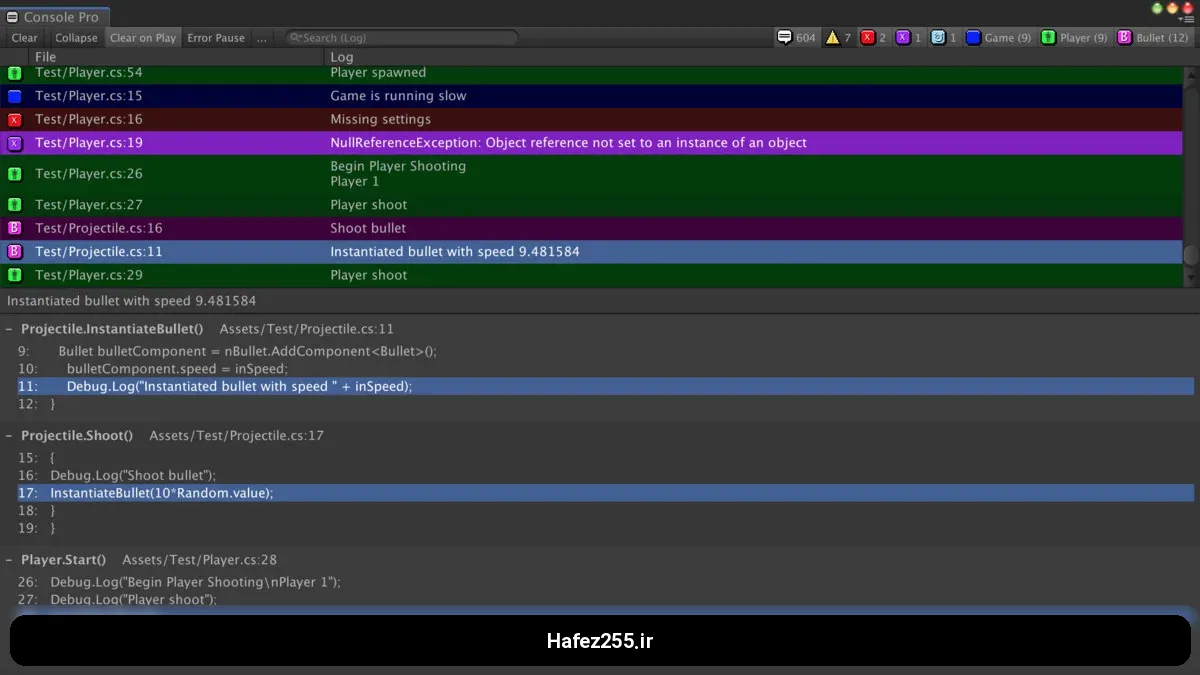Click the purple X icon on Player.cs:19 row
The image size is (1200, 675).
pyautogui.click(x=14, y=143)
